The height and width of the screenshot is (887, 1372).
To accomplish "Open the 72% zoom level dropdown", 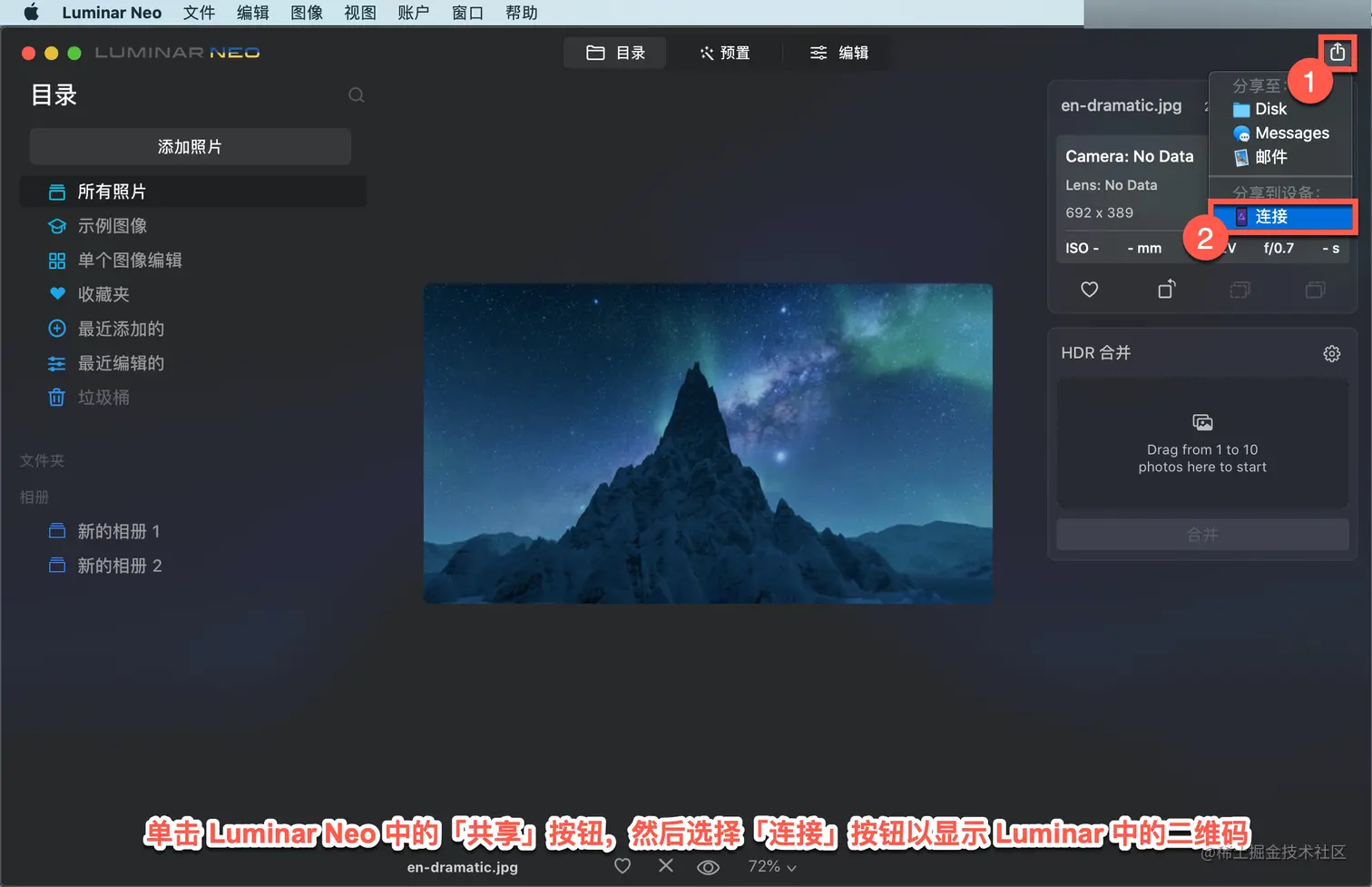I will (x=772, y=867).
